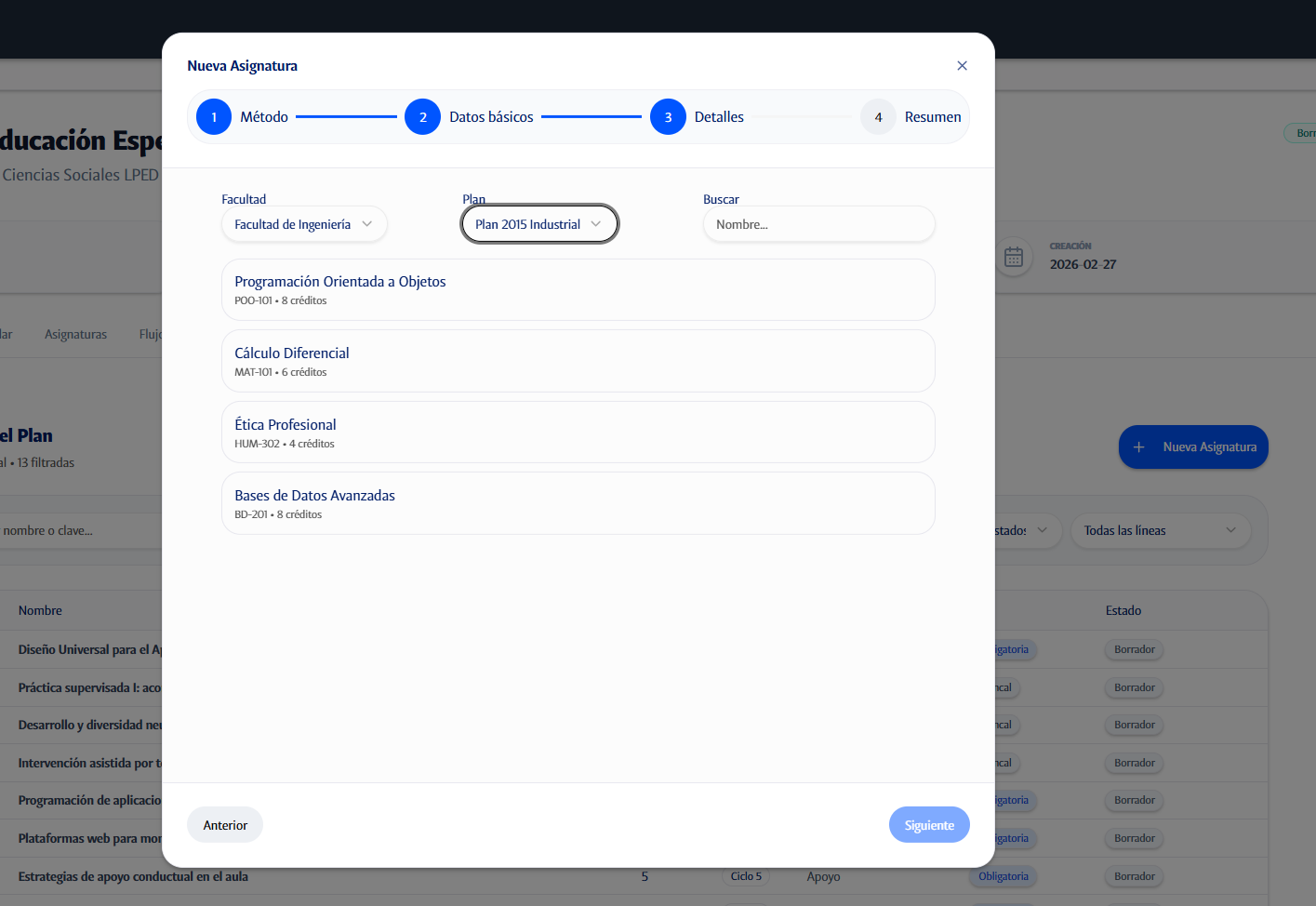The image size is (1316, 906).
Task: Click the Método step label
Action: coord(264,117)
